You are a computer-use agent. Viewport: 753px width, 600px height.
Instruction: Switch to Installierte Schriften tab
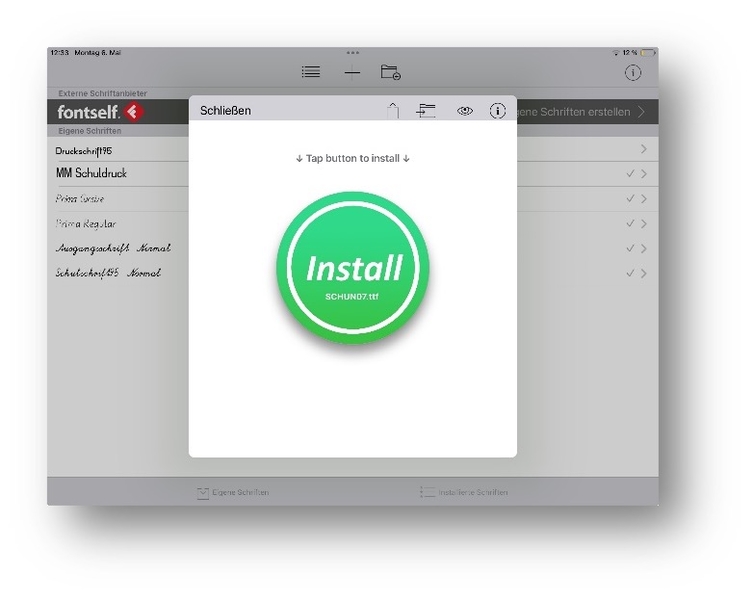[x=464, y=492]
